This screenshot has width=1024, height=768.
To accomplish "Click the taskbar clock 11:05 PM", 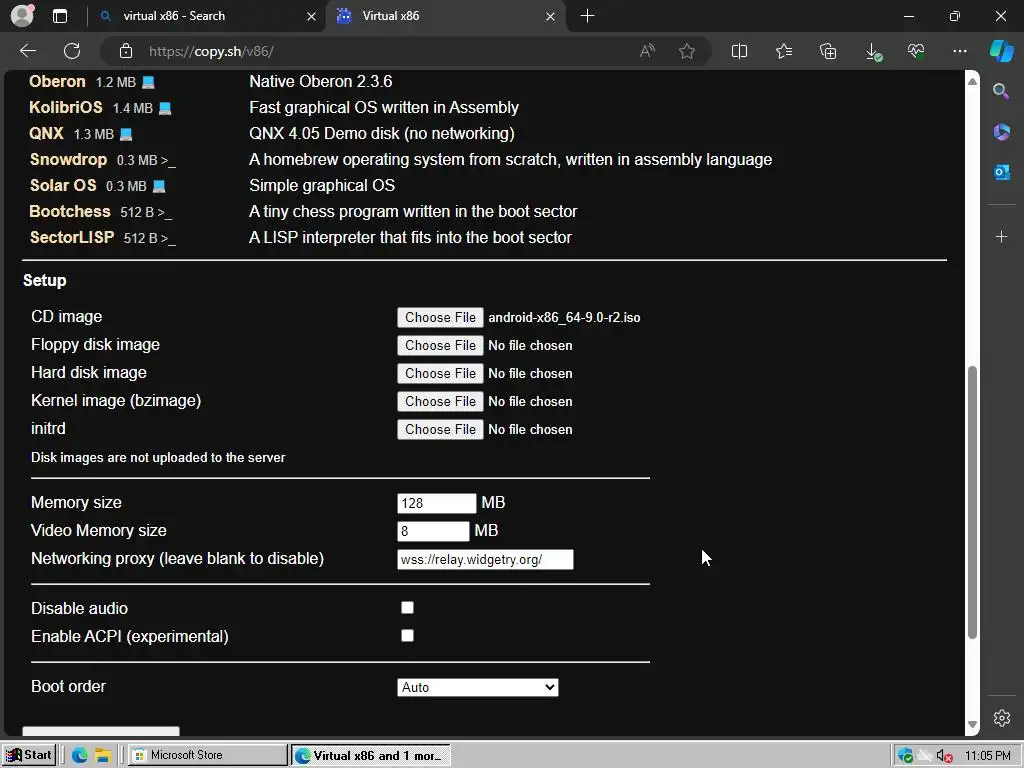I will point(987,756).
